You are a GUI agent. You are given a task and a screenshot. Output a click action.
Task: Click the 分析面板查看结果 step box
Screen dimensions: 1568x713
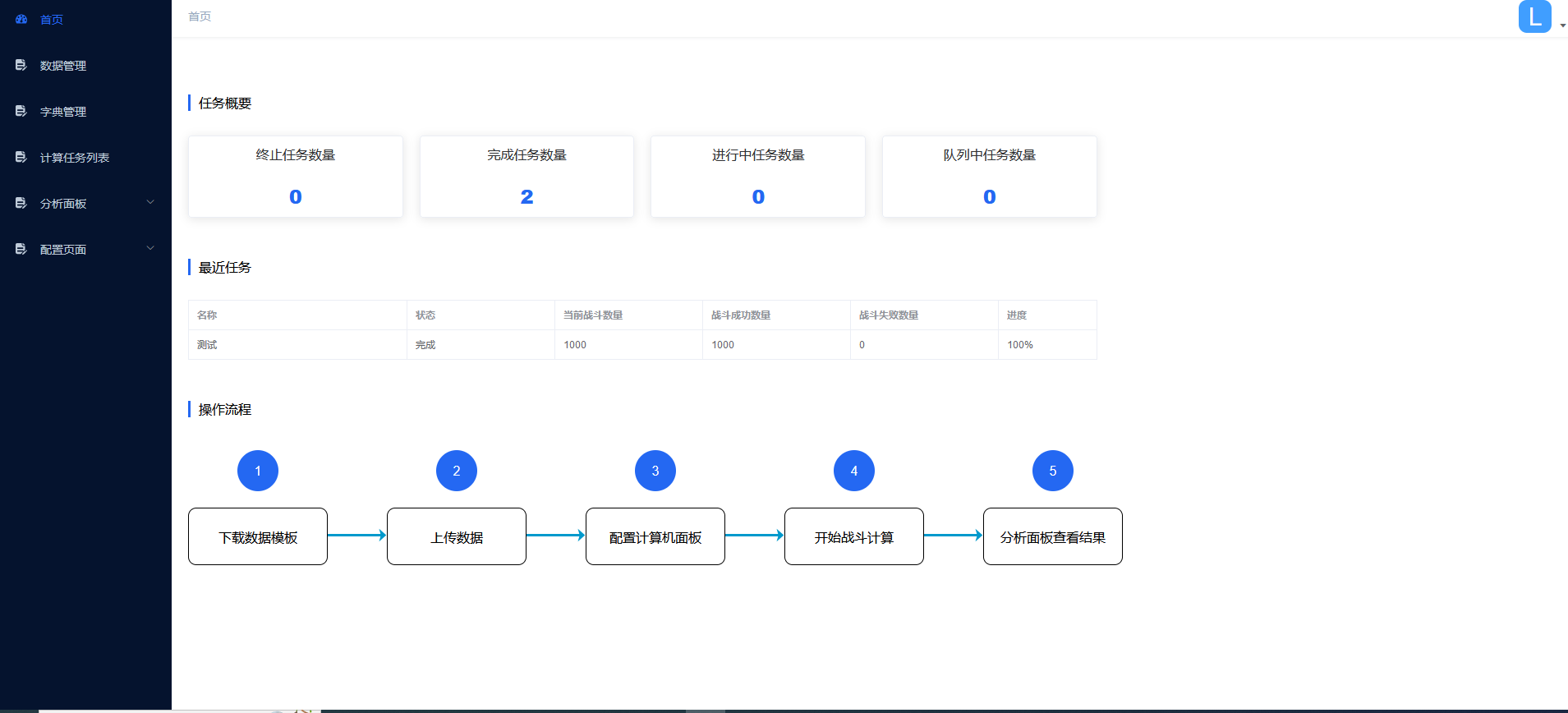(1053, 536)
